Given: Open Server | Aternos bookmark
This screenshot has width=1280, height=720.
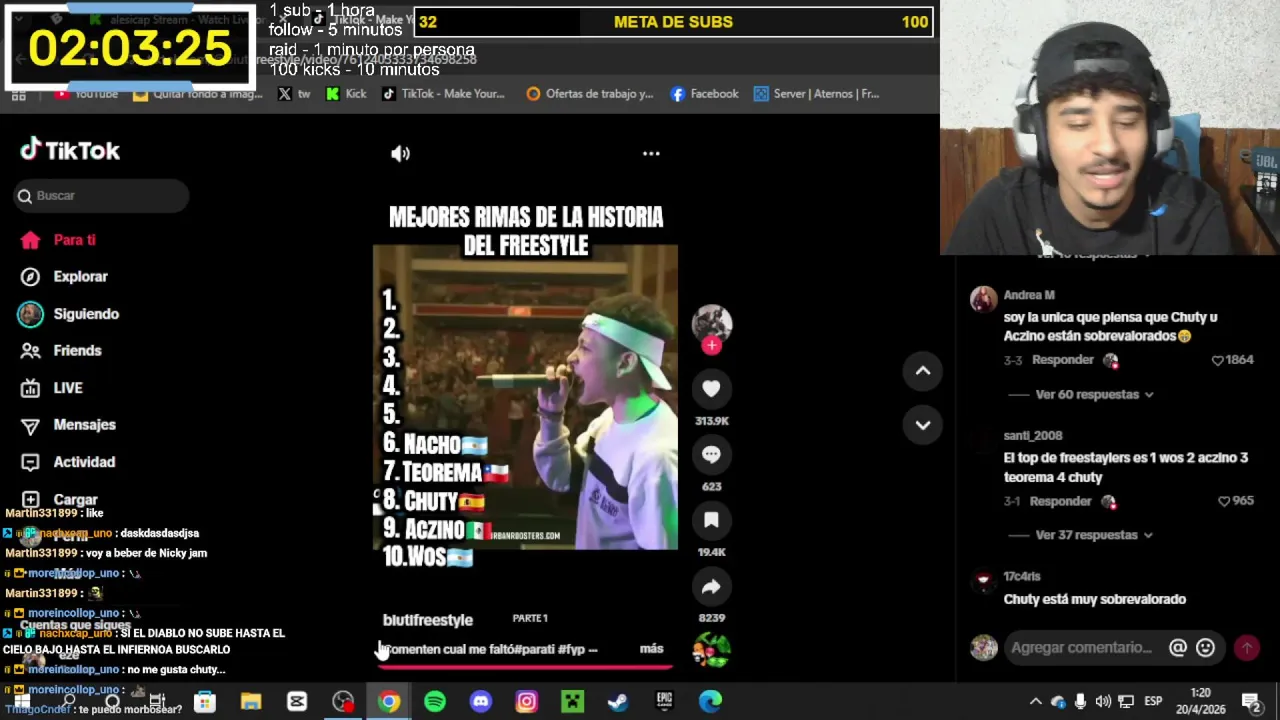Looking at the screenshot, I should pyautogui.click(x=816, y=94).
